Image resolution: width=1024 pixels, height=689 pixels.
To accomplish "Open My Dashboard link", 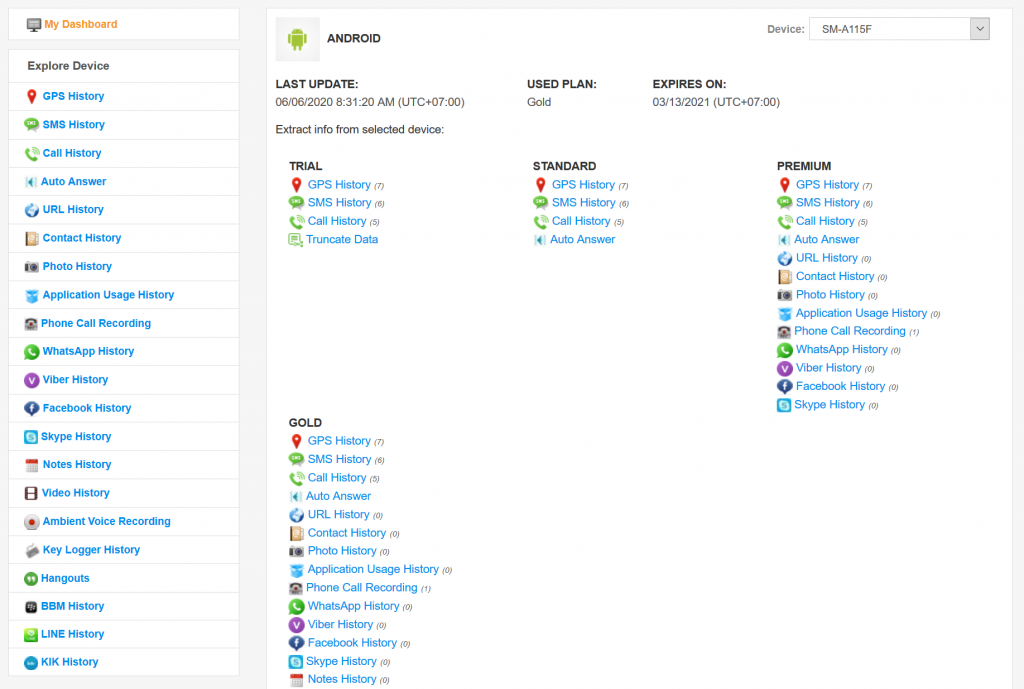I will click(81, 24).
